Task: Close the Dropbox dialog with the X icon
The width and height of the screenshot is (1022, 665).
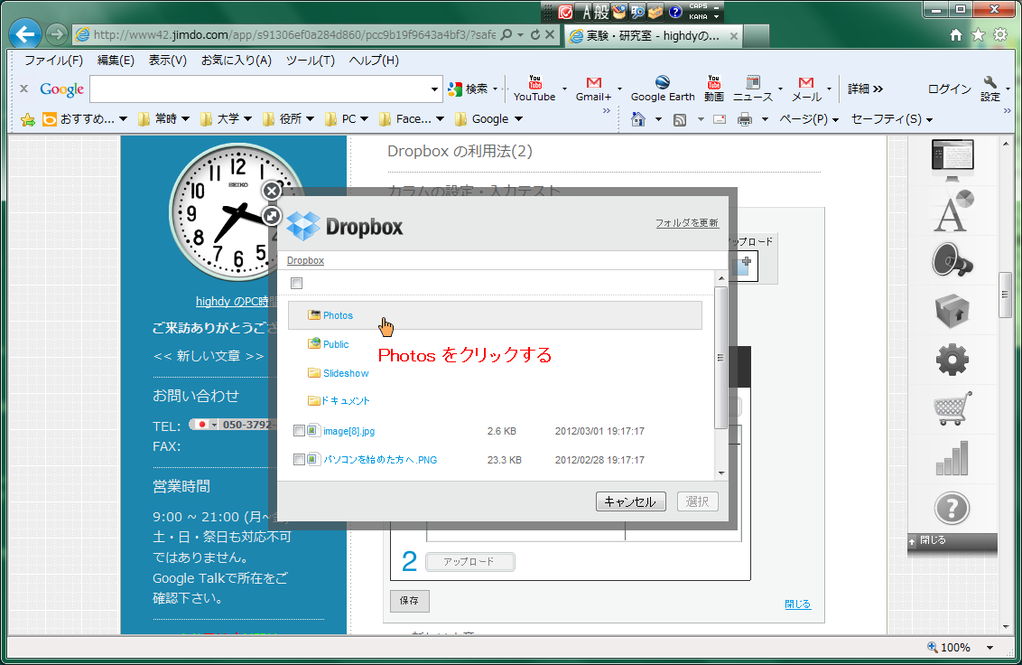Action: pyautogui.click(x=272, y=190)
